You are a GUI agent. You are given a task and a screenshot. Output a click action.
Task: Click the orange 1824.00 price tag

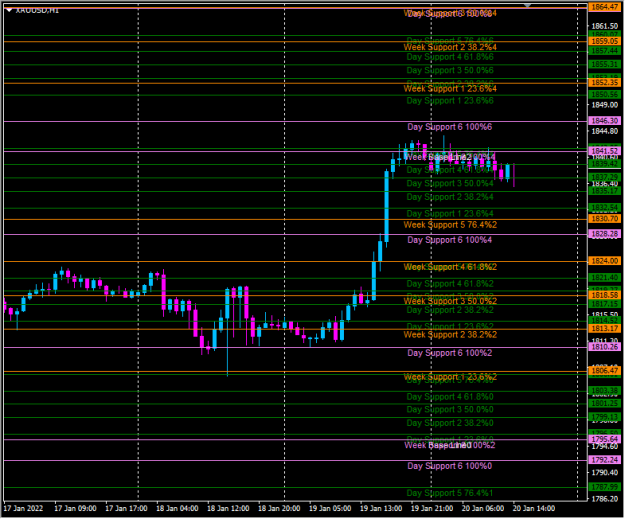click(x=605, y=261)
